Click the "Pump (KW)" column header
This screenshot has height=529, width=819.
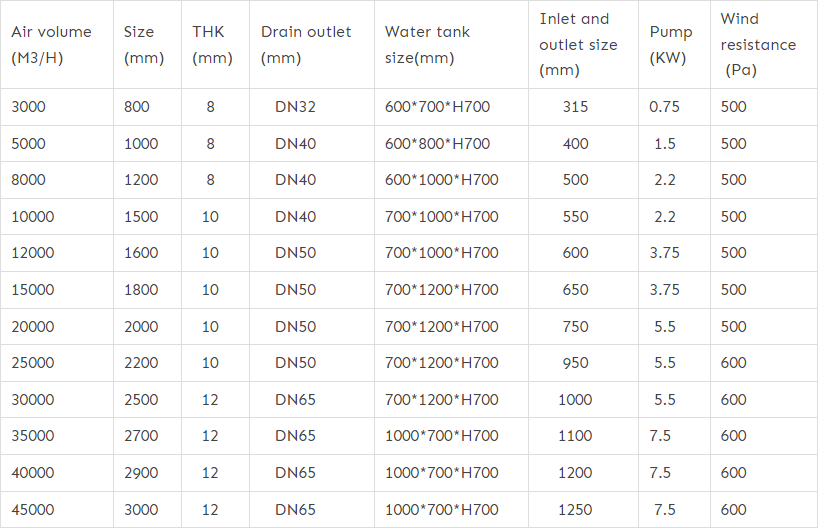pos(670,45)
